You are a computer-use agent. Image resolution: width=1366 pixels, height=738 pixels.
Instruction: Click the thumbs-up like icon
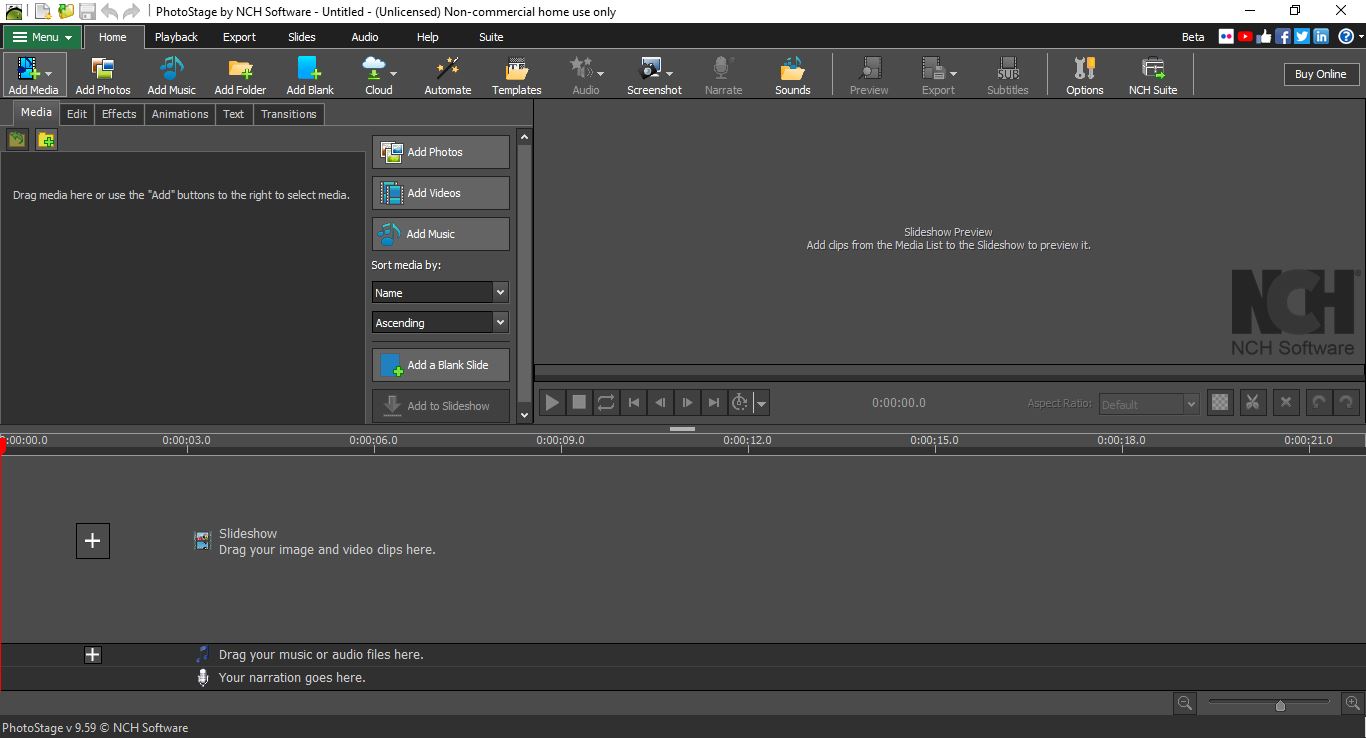pyautogui.click(x=1264, y=37)
